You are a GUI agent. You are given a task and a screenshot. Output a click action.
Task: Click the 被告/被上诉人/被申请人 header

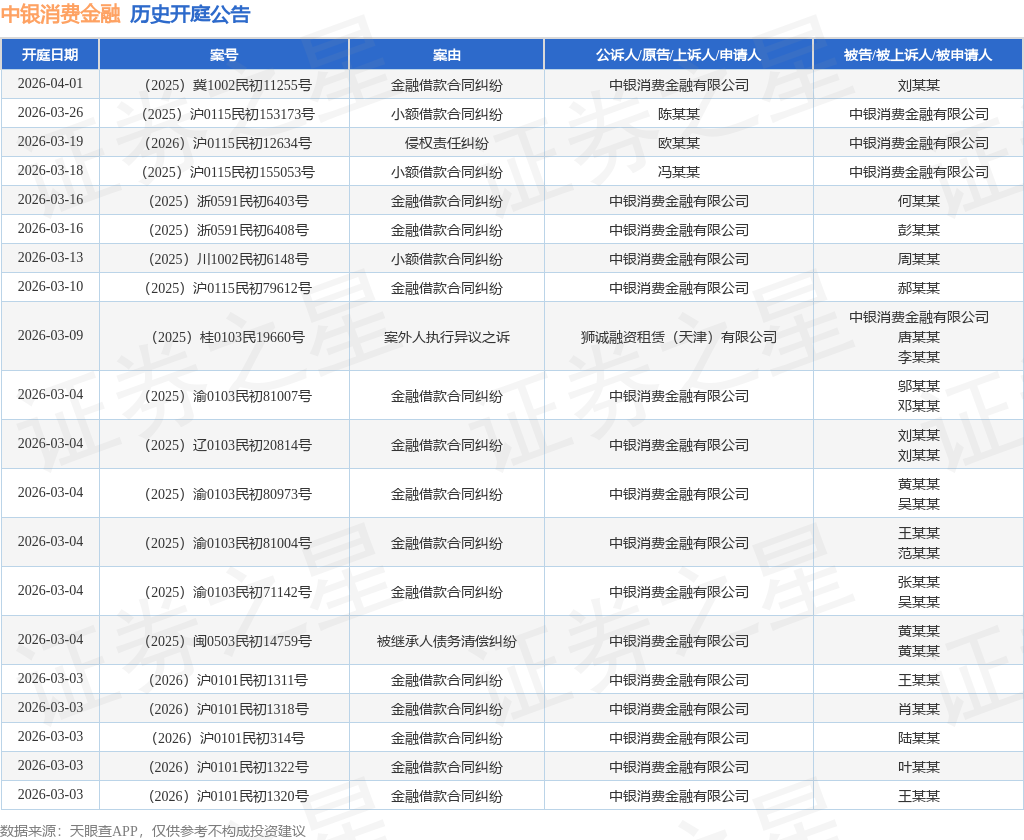[918, 55]
